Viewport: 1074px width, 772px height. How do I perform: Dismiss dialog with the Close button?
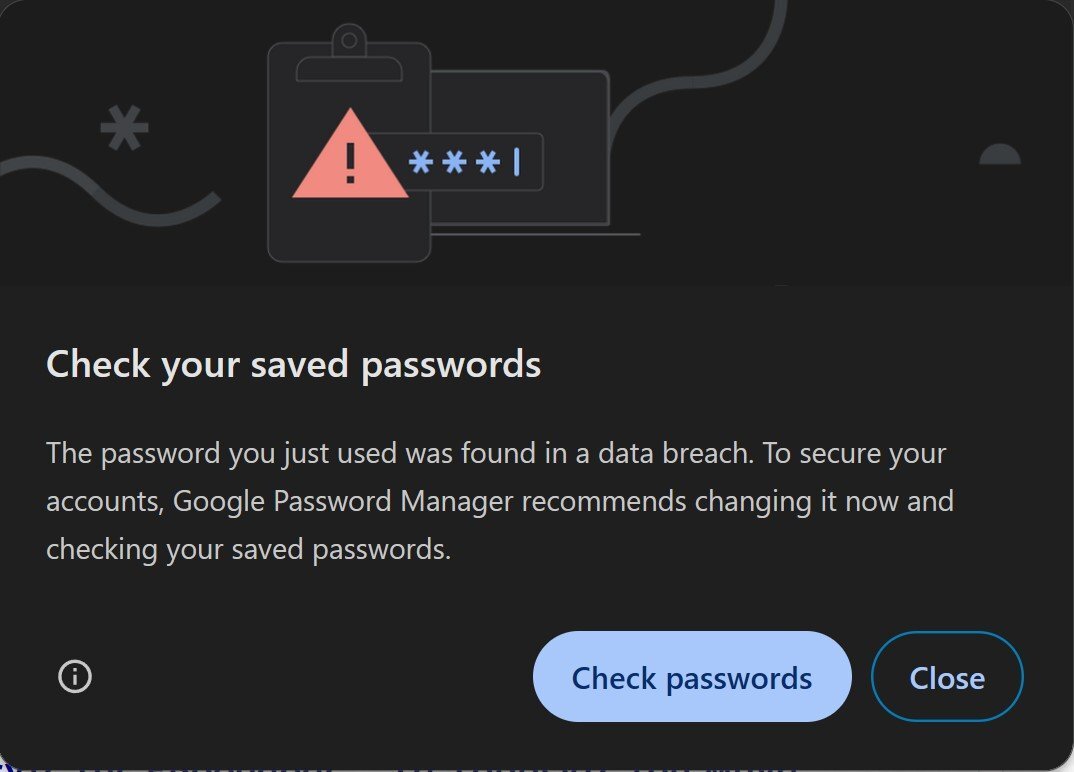coord(947,677)
